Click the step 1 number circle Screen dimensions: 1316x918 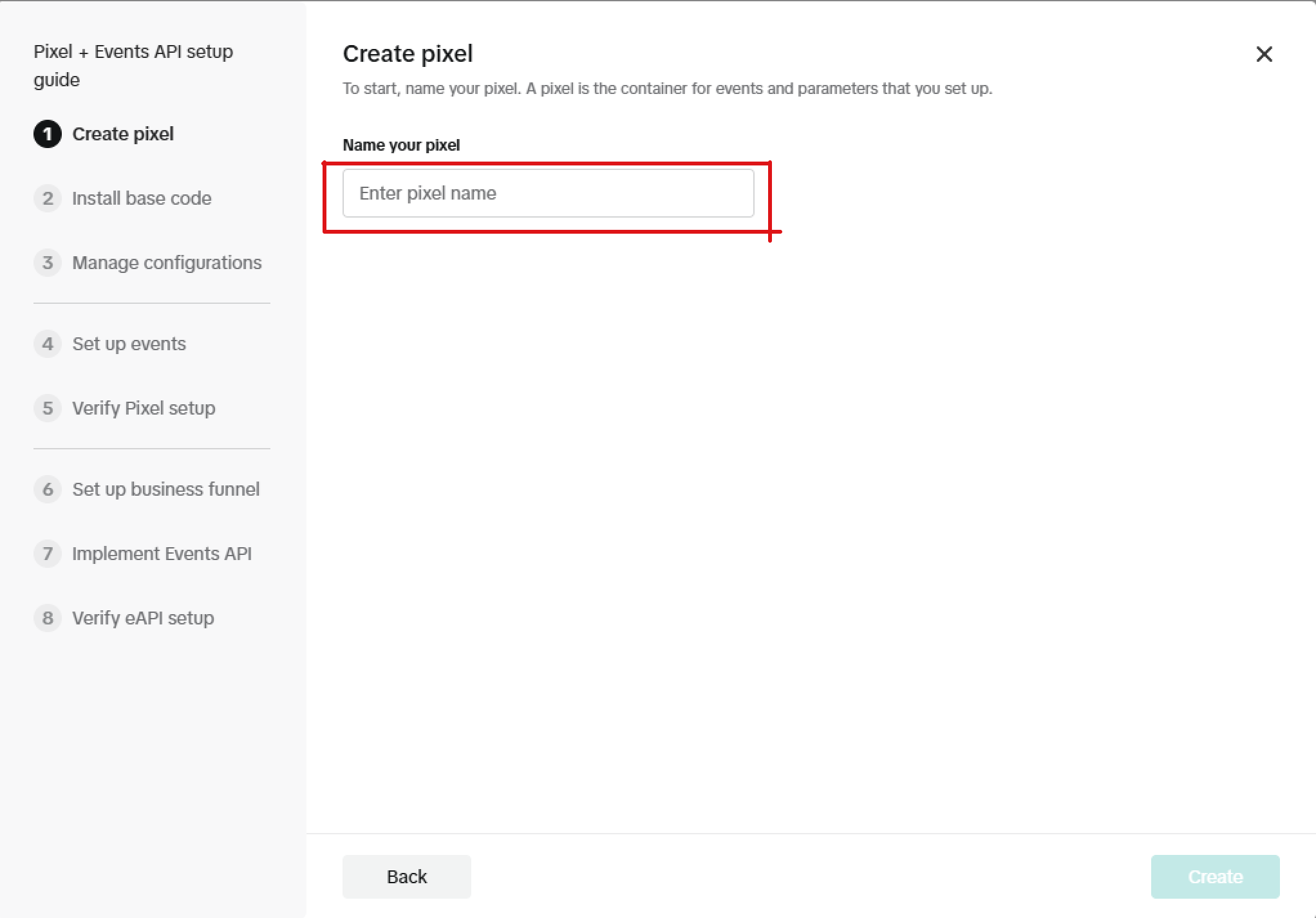48,134
